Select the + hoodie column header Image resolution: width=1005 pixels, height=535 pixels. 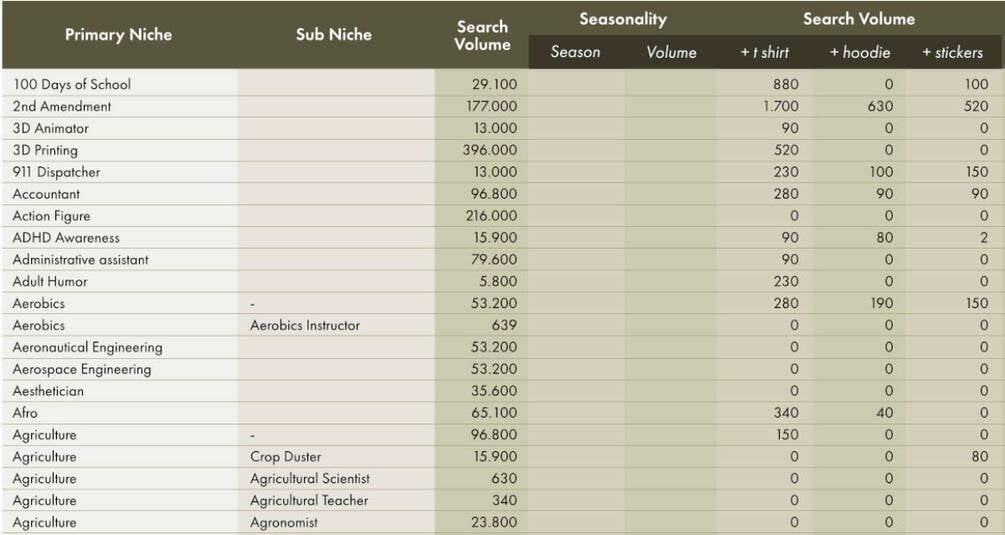[859, 52]
